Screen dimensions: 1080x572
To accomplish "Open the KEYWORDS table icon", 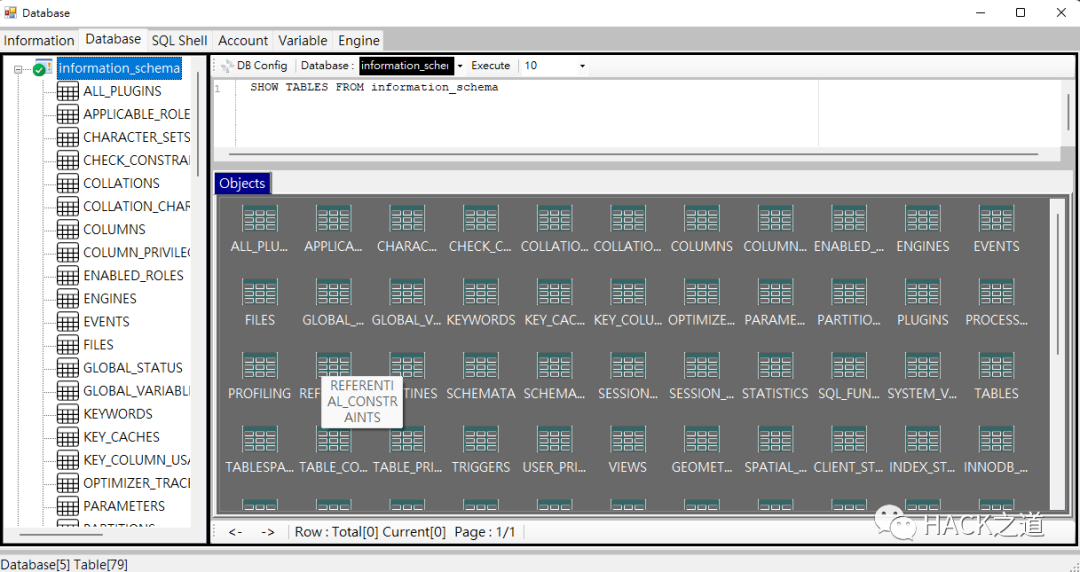I will (x=481, y=293).
